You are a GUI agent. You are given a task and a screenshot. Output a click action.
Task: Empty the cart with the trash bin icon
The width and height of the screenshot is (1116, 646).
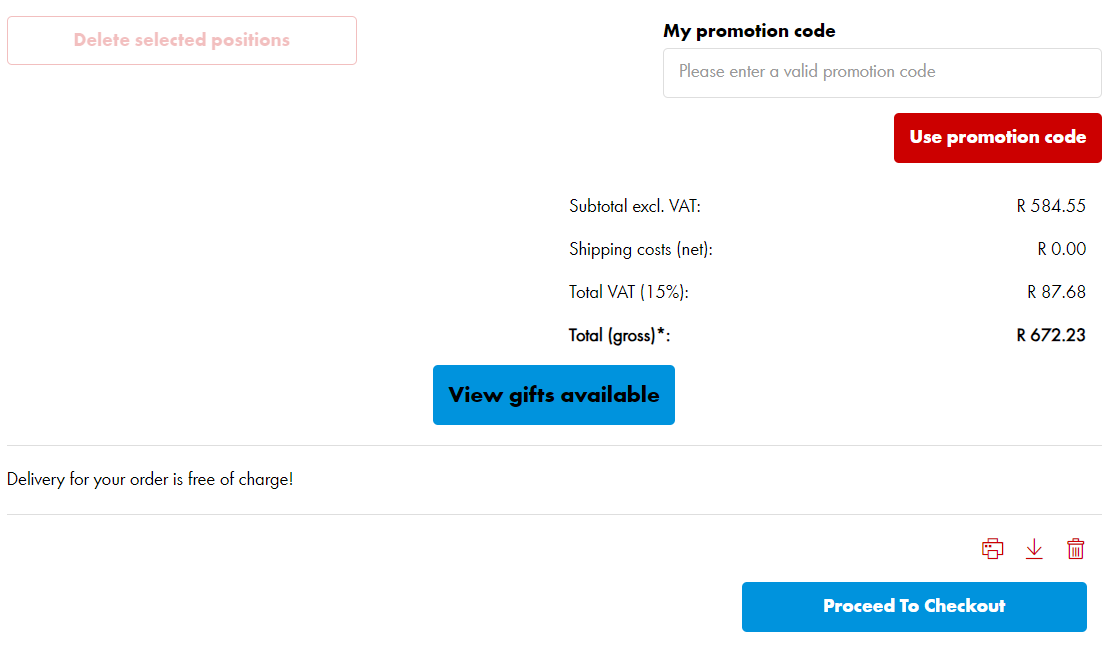point(1075,549)
